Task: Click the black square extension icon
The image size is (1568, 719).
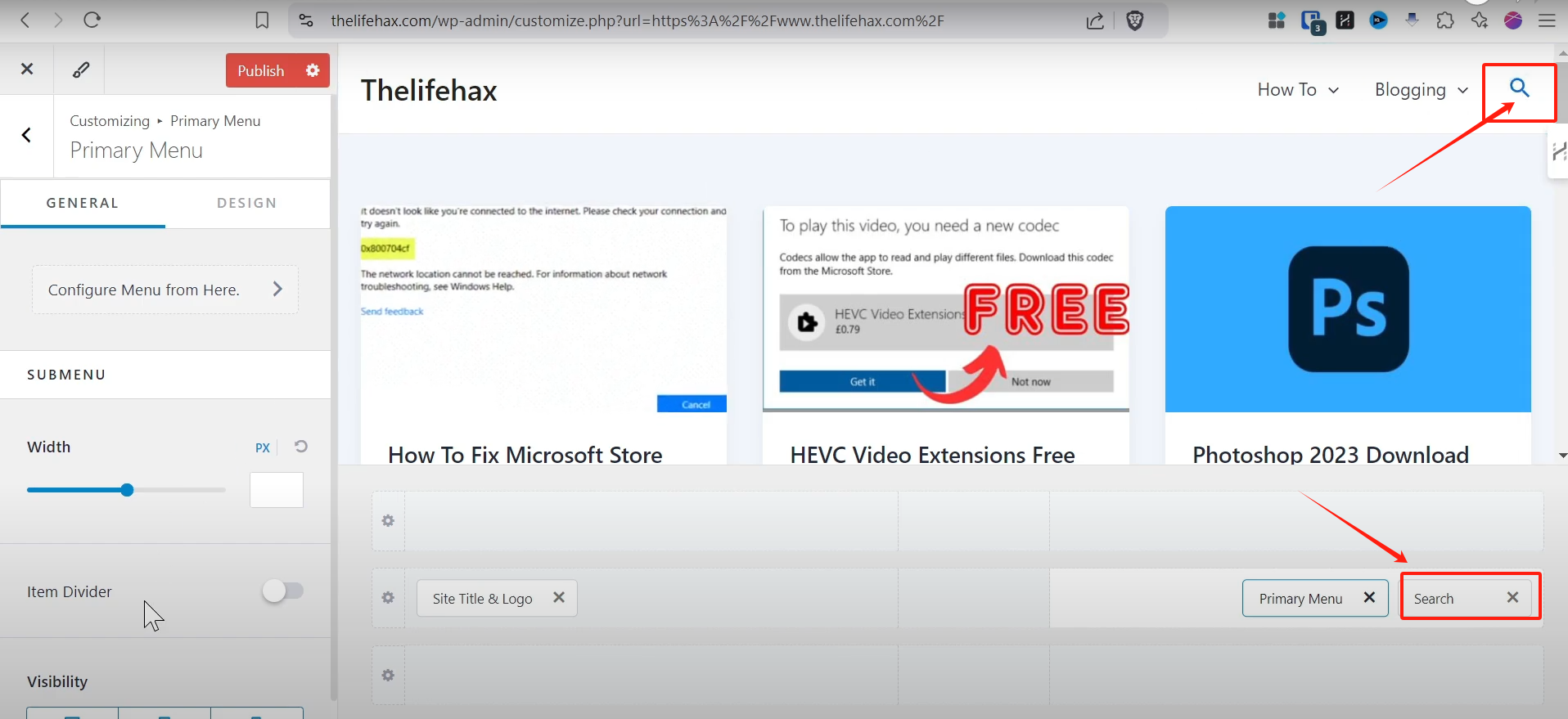Action: 1345,20
